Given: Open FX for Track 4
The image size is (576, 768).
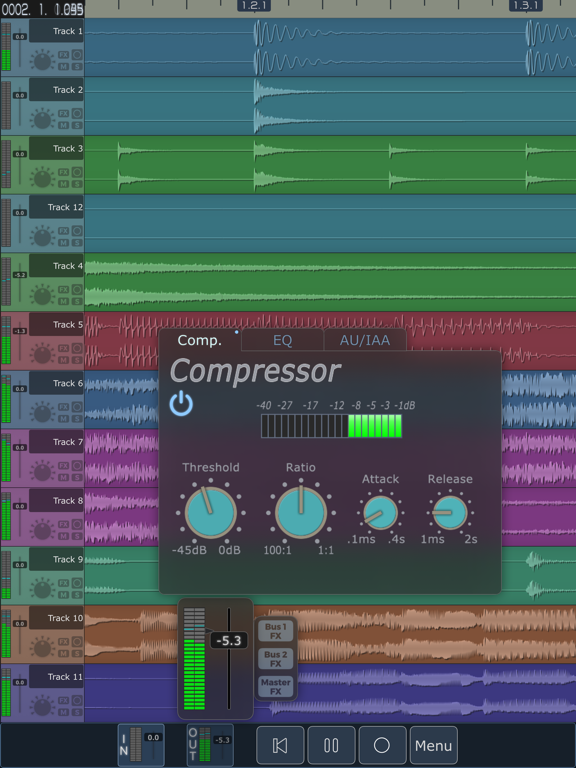Looking at the screenshot, I should 64,290.
